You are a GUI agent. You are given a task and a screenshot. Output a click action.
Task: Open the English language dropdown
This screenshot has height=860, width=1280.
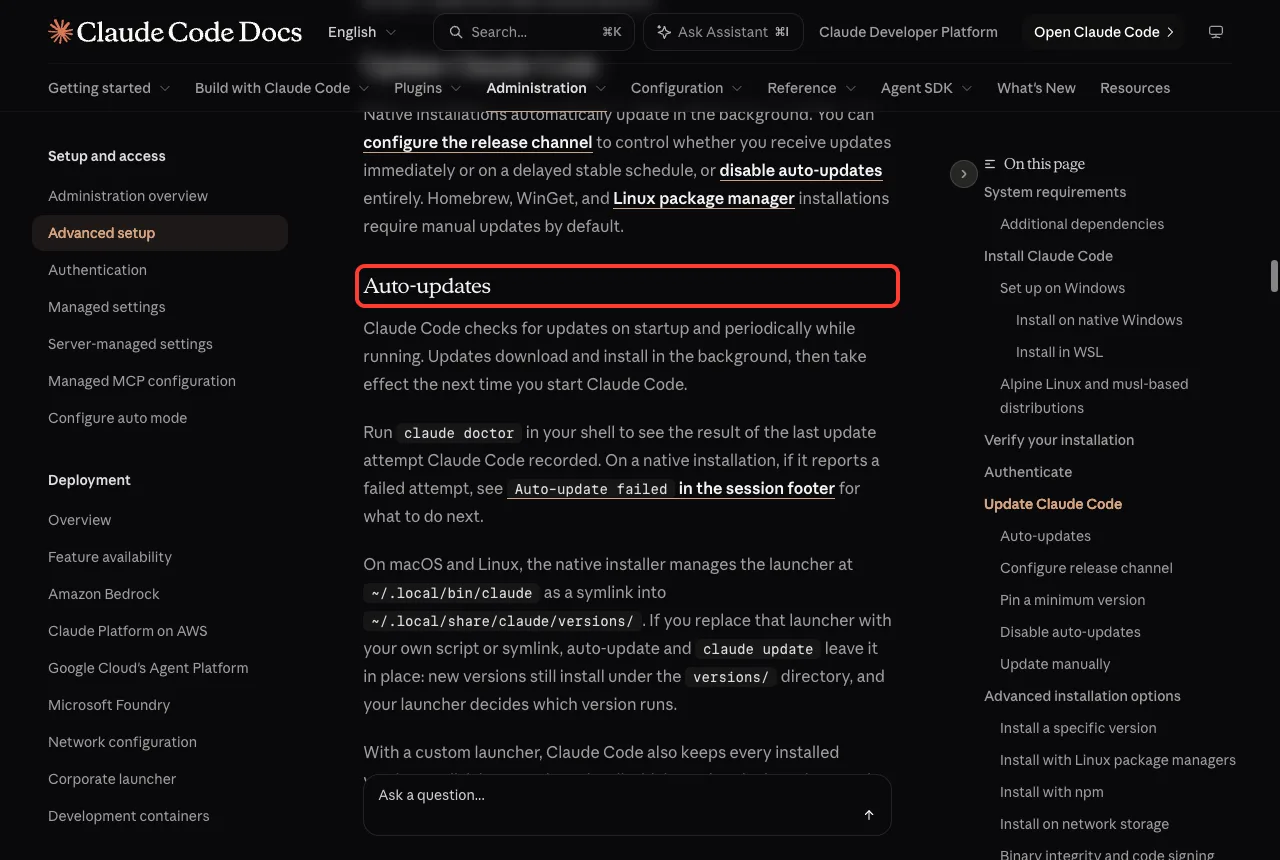[362, 32]
